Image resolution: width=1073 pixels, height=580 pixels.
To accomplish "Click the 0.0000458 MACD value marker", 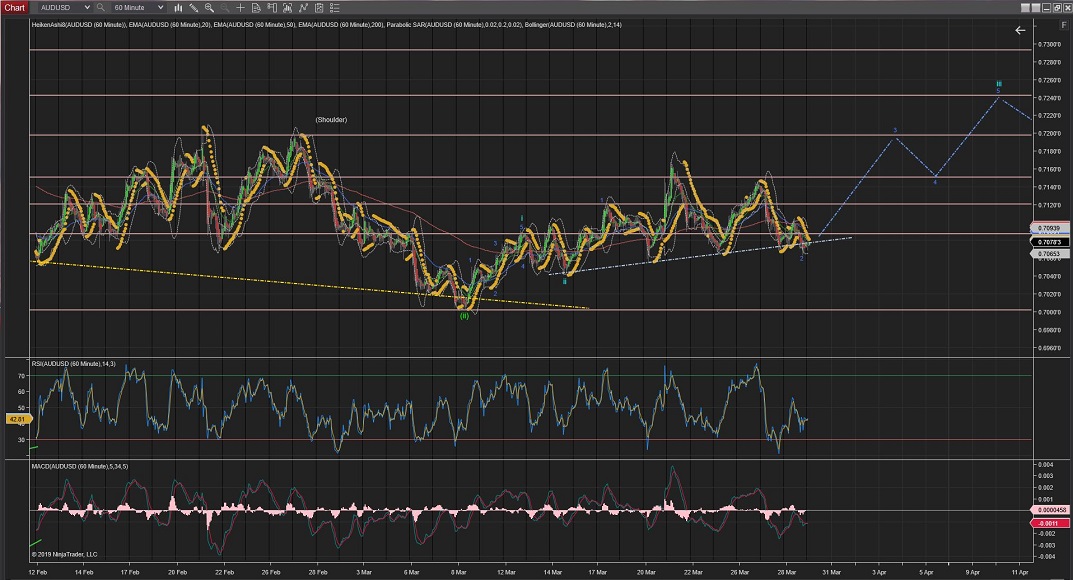I will [x=1051, y=510].
